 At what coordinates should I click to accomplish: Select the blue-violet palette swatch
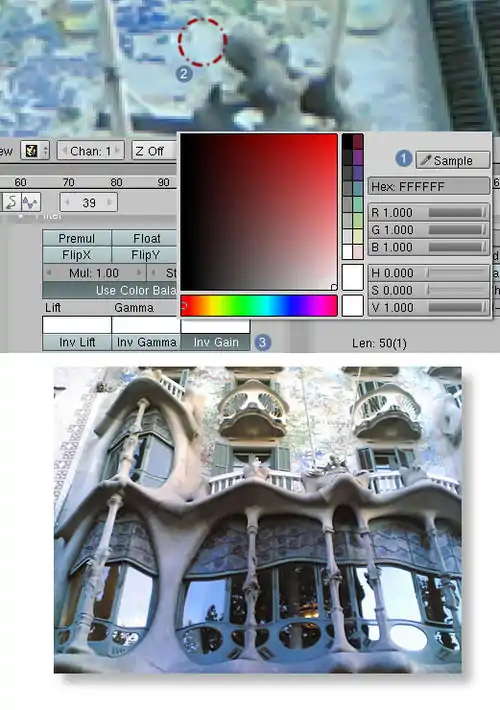[x=358, y=173]
